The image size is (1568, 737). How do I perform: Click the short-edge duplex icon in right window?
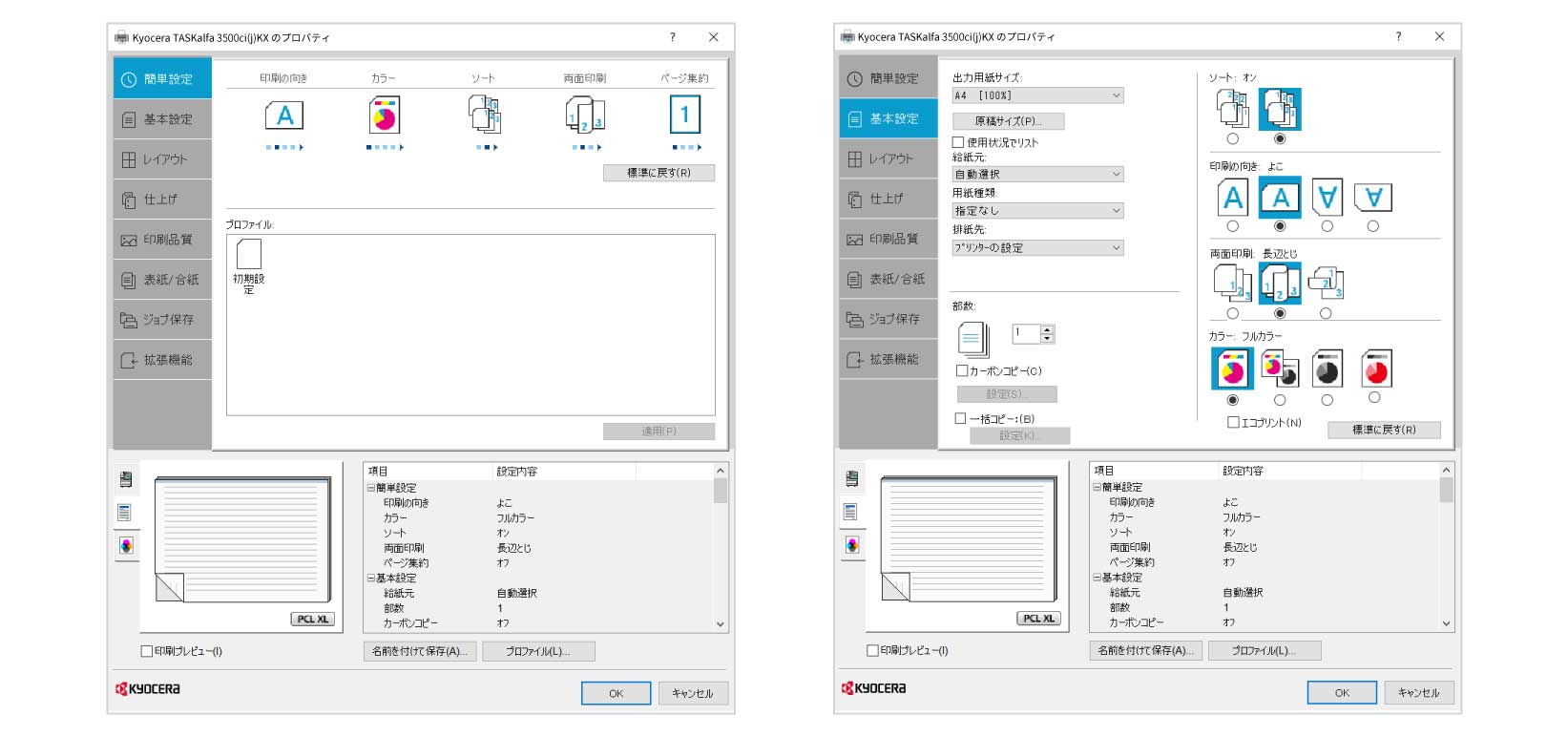(1326, 284)
